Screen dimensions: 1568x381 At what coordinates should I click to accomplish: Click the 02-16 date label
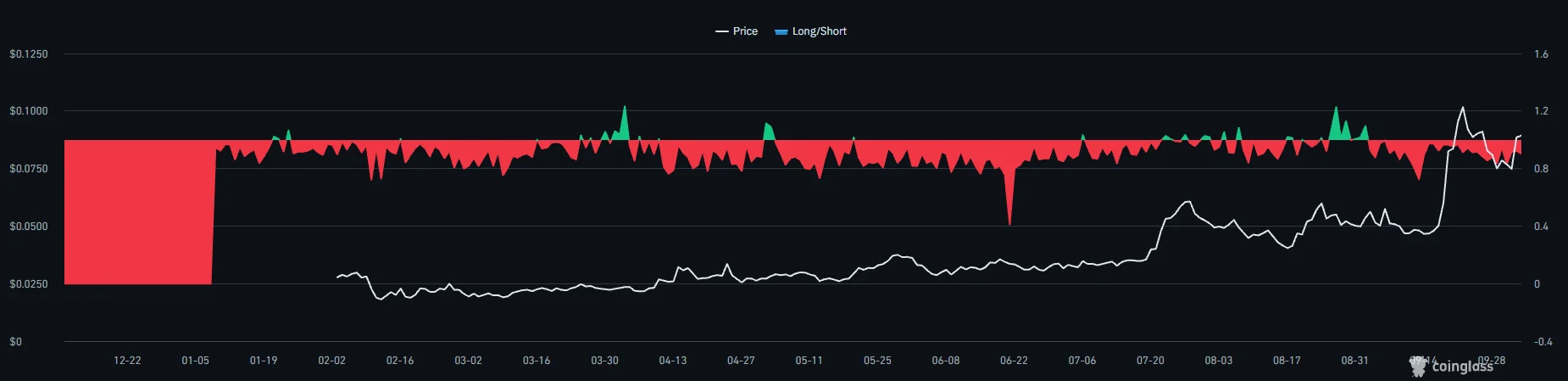pyautogui.click(x=400, y=361)
